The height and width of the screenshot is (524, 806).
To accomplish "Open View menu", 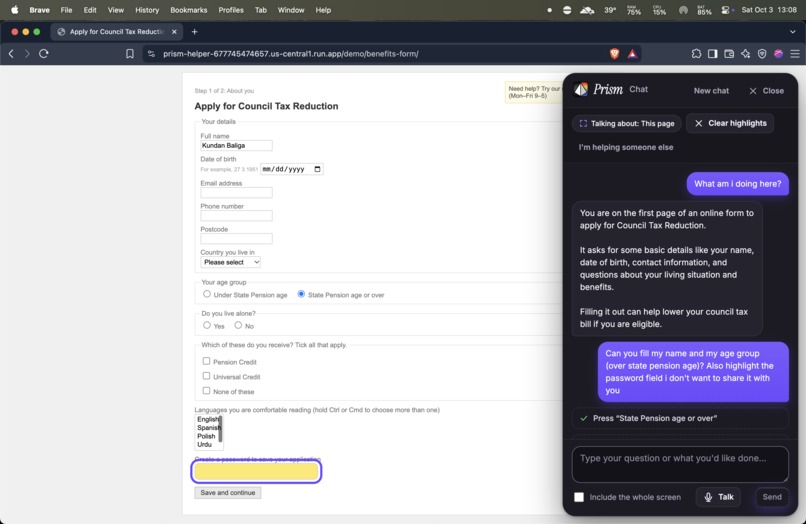I will pos(116,10).
